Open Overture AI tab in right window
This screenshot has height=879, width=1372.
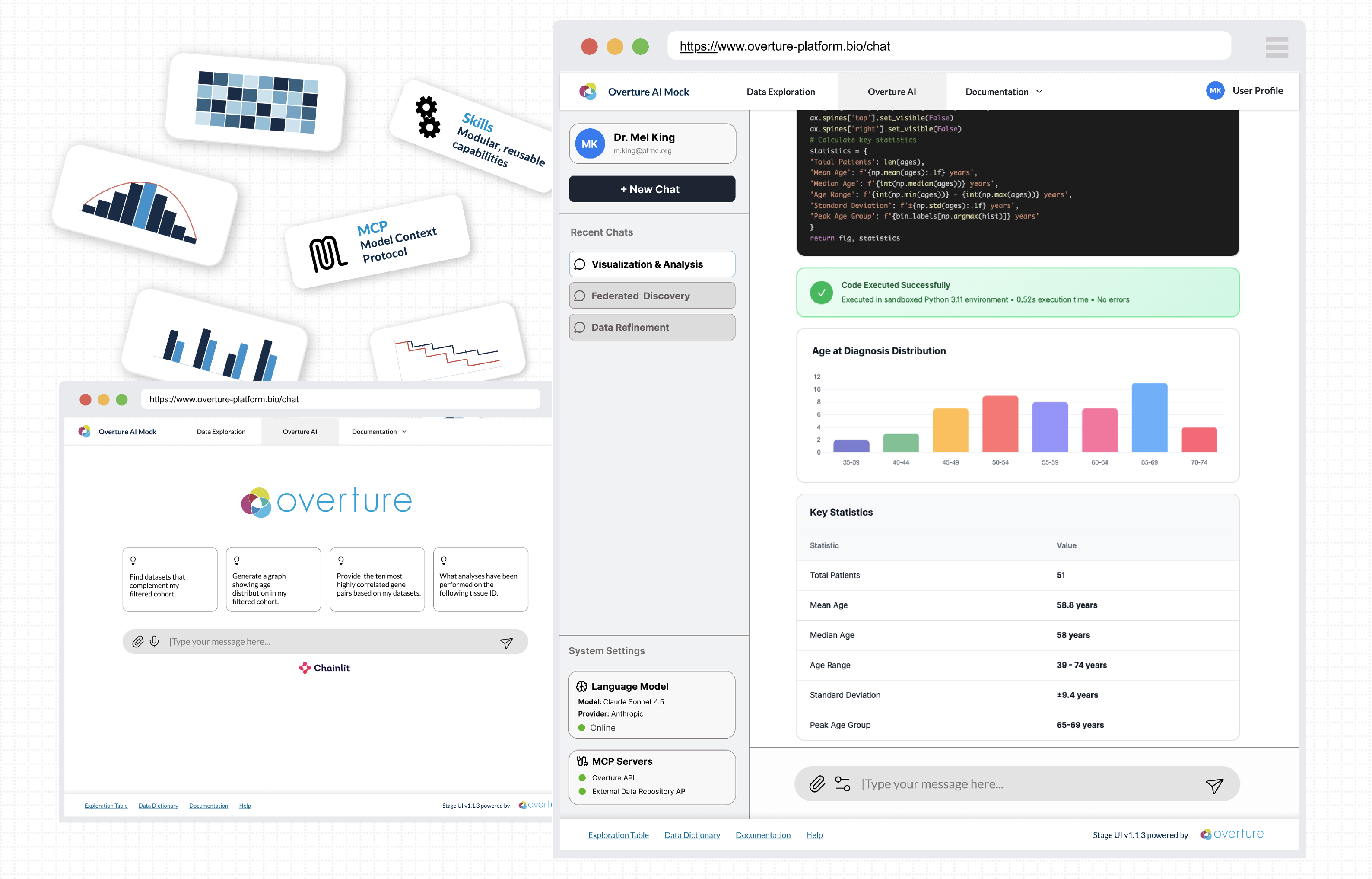(x=891, y=91)
